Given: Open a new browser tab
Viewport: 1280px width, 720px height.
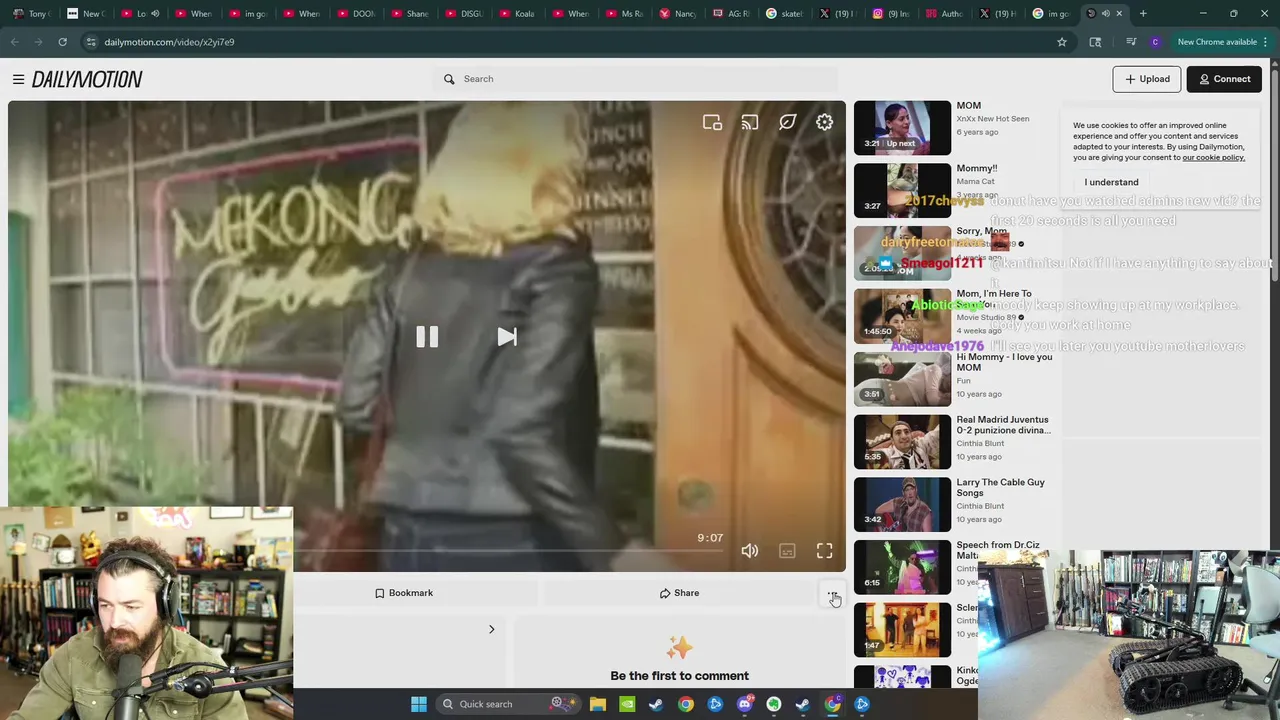Looking at the screenshot, I should tap(1143, 14).
